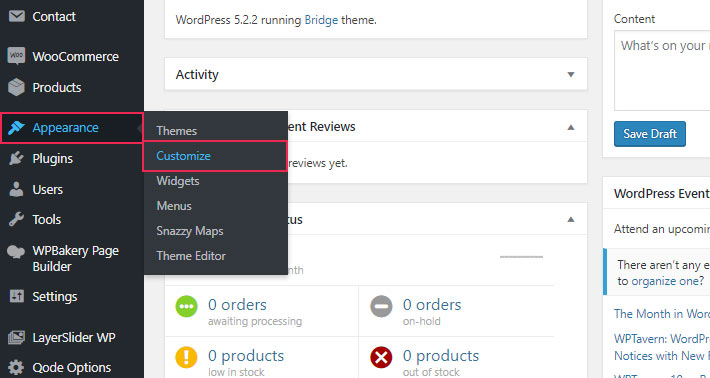This screenshot has height=378, width=710.
Task: Click the LayerSlider WP icon
Action: point(16,338)
